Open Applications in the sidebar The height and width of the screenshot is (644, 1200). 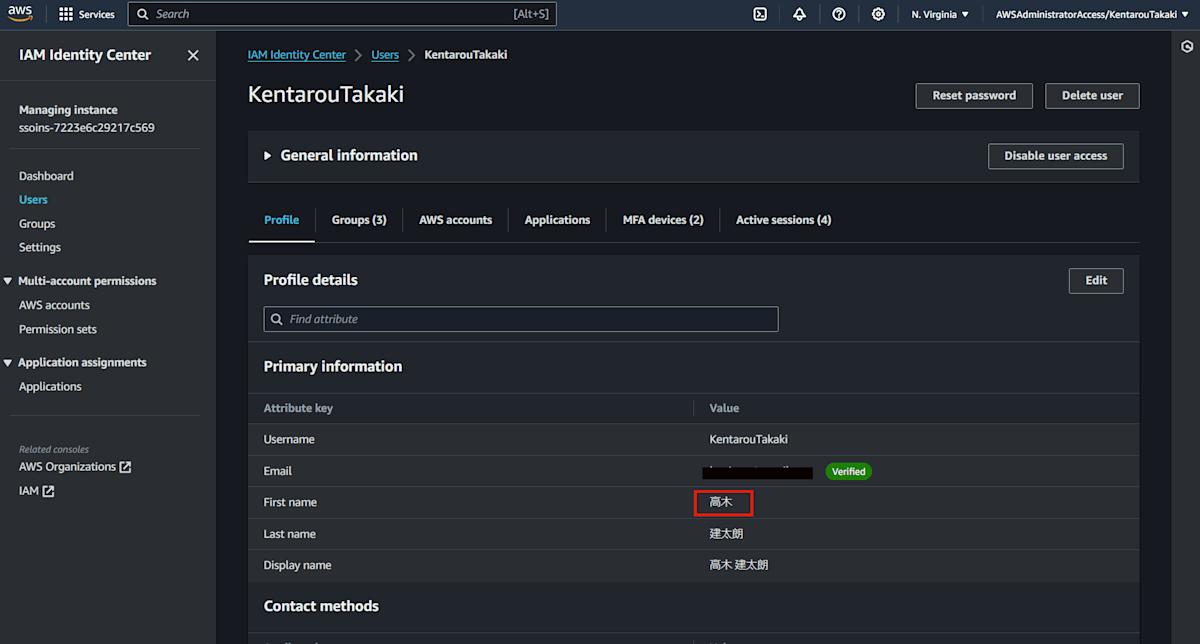pyautogui.click(x=50, y=386)
